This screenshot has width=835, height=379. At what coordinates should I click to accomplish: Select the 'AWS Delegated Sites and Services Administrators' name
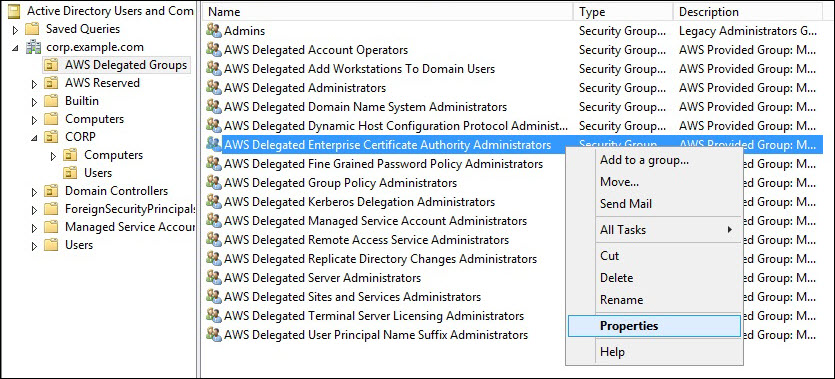[353, 297]
